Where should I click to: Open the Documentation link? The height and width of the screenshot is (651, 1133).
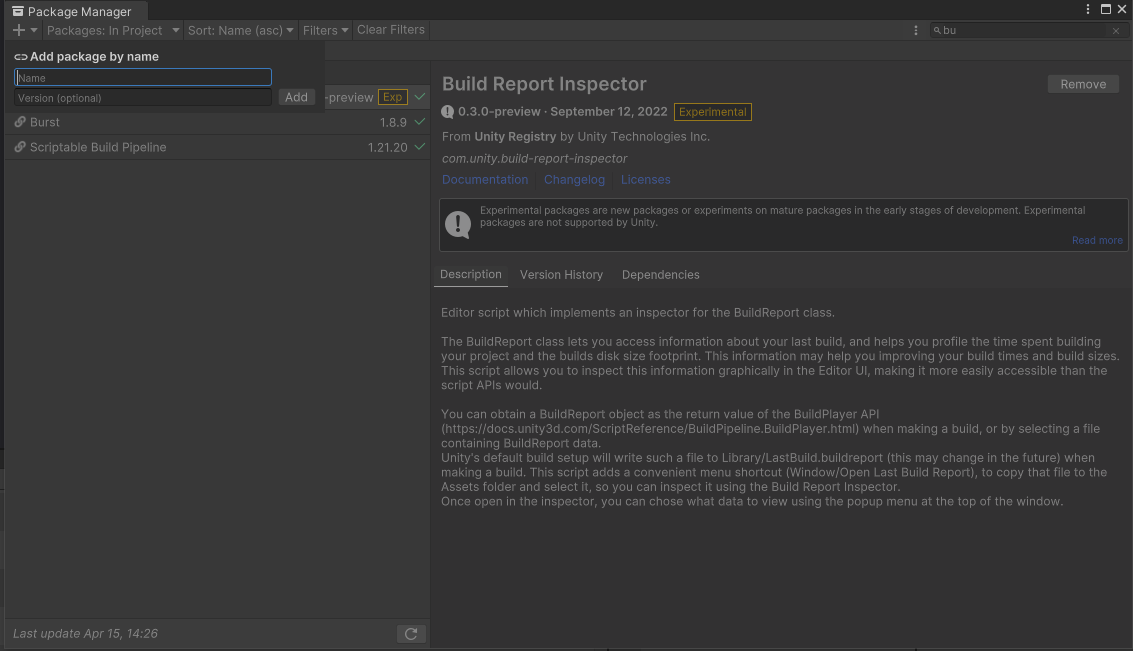(485, 179)
